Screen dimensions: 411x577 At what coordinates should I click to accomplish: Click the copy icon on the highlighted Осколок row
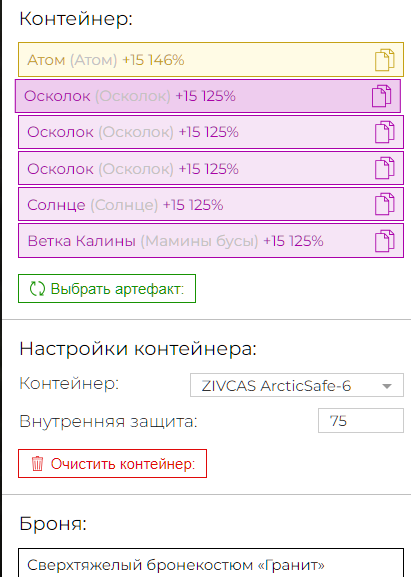[382, 96]
